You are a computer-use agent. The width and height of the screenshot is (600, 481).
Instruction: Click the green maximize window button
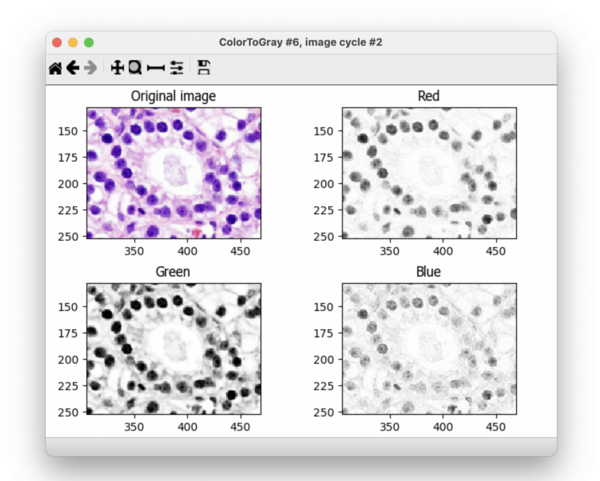point(89,43)
